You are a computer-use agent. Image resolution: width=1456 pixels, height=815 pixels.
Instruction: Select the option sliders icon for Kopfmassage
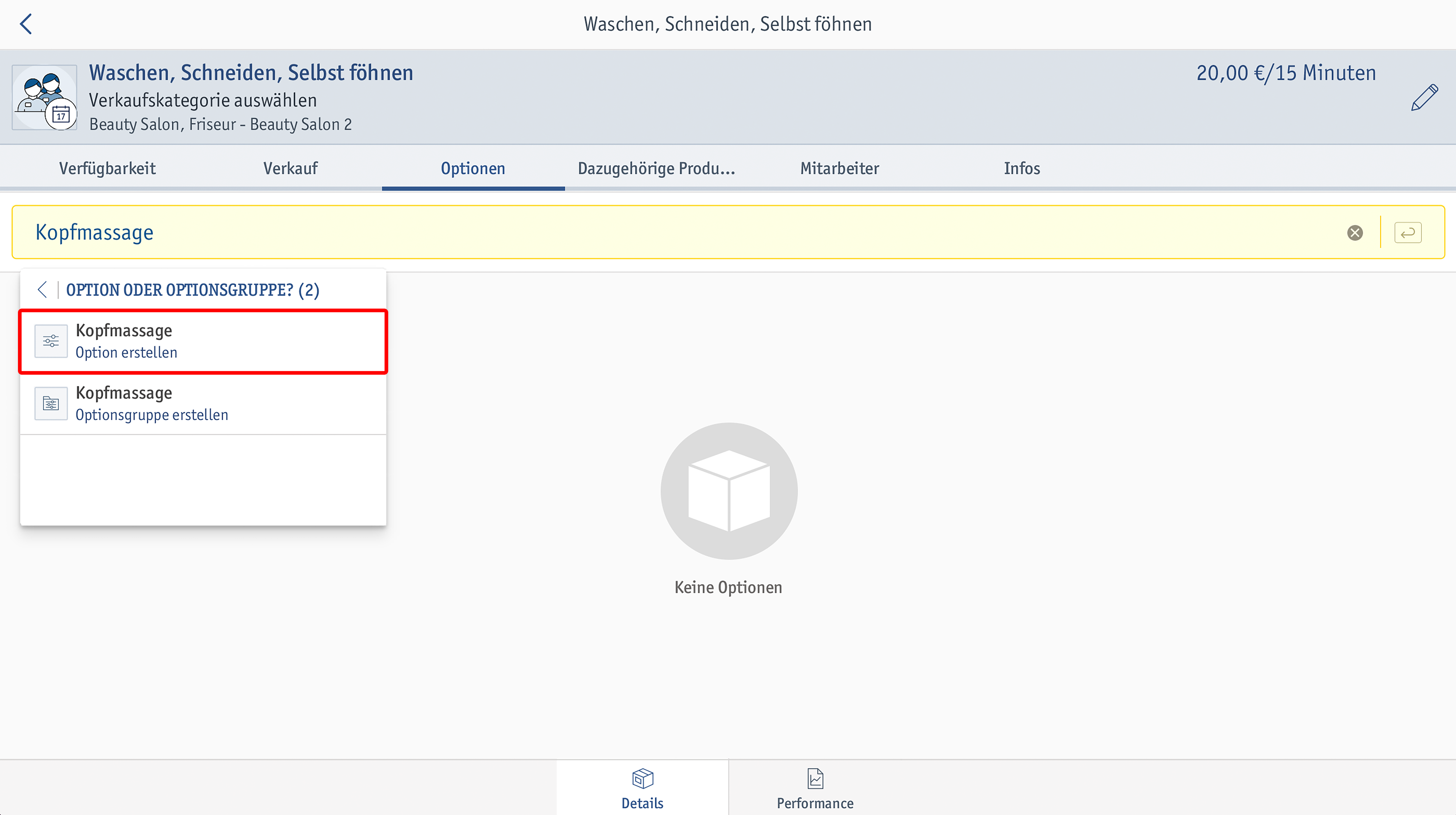51,341
